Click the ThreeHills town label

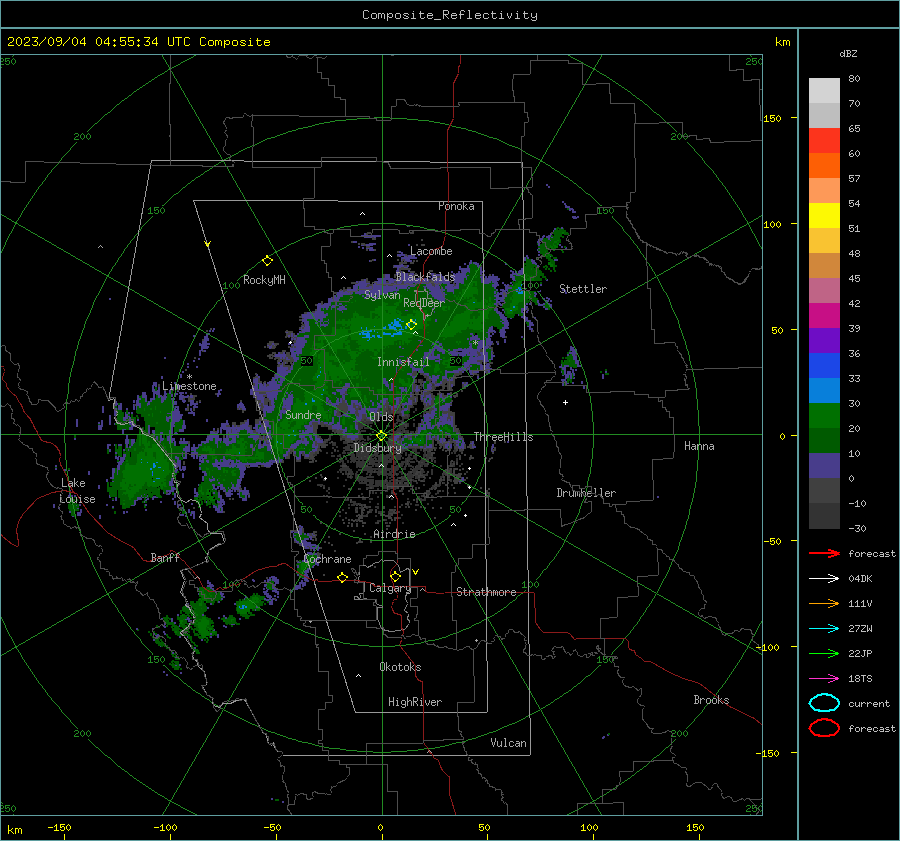[x=503, y=437]
